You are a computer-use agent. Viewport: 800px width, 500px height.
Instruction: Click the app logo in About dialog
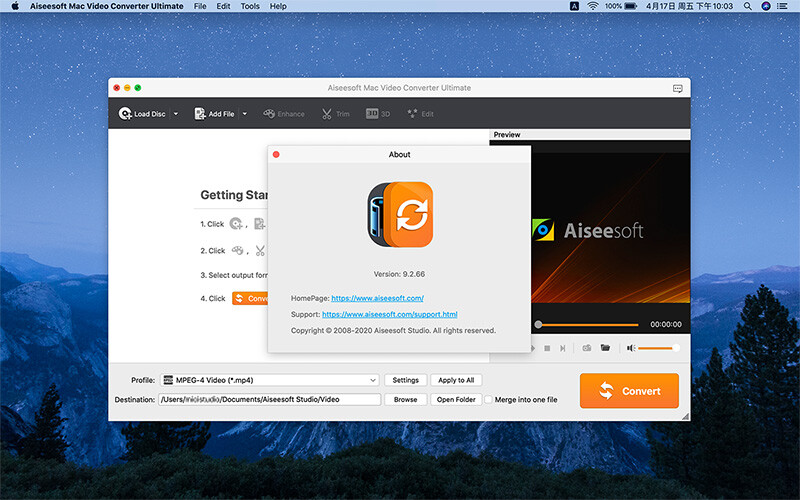tap(401, 215)
